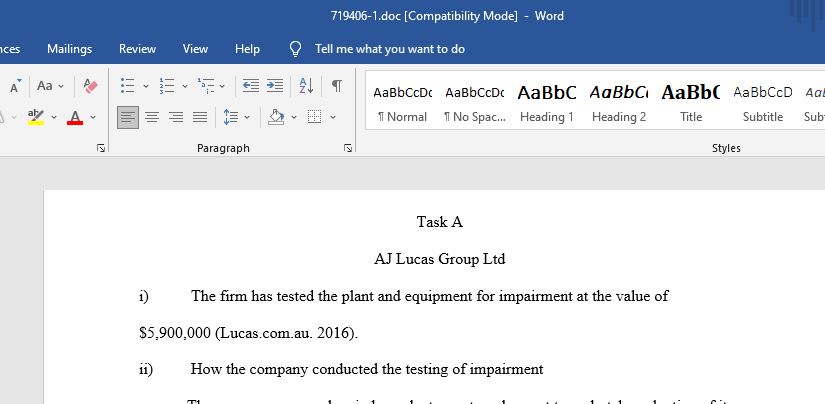Open the Mailings tab
The height and width of the screenshot is (404, 825).
69,49
